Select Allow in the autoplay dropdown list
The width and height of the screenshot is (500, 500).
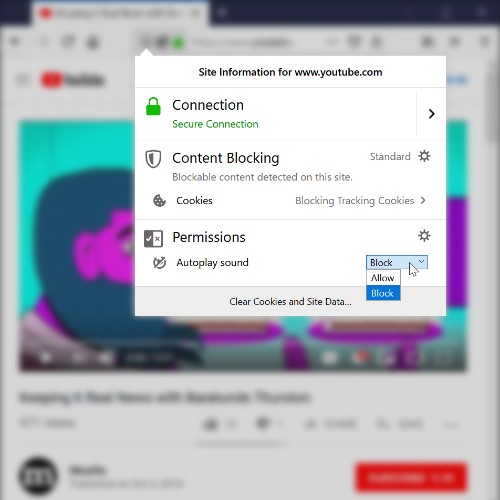(383, 278)
